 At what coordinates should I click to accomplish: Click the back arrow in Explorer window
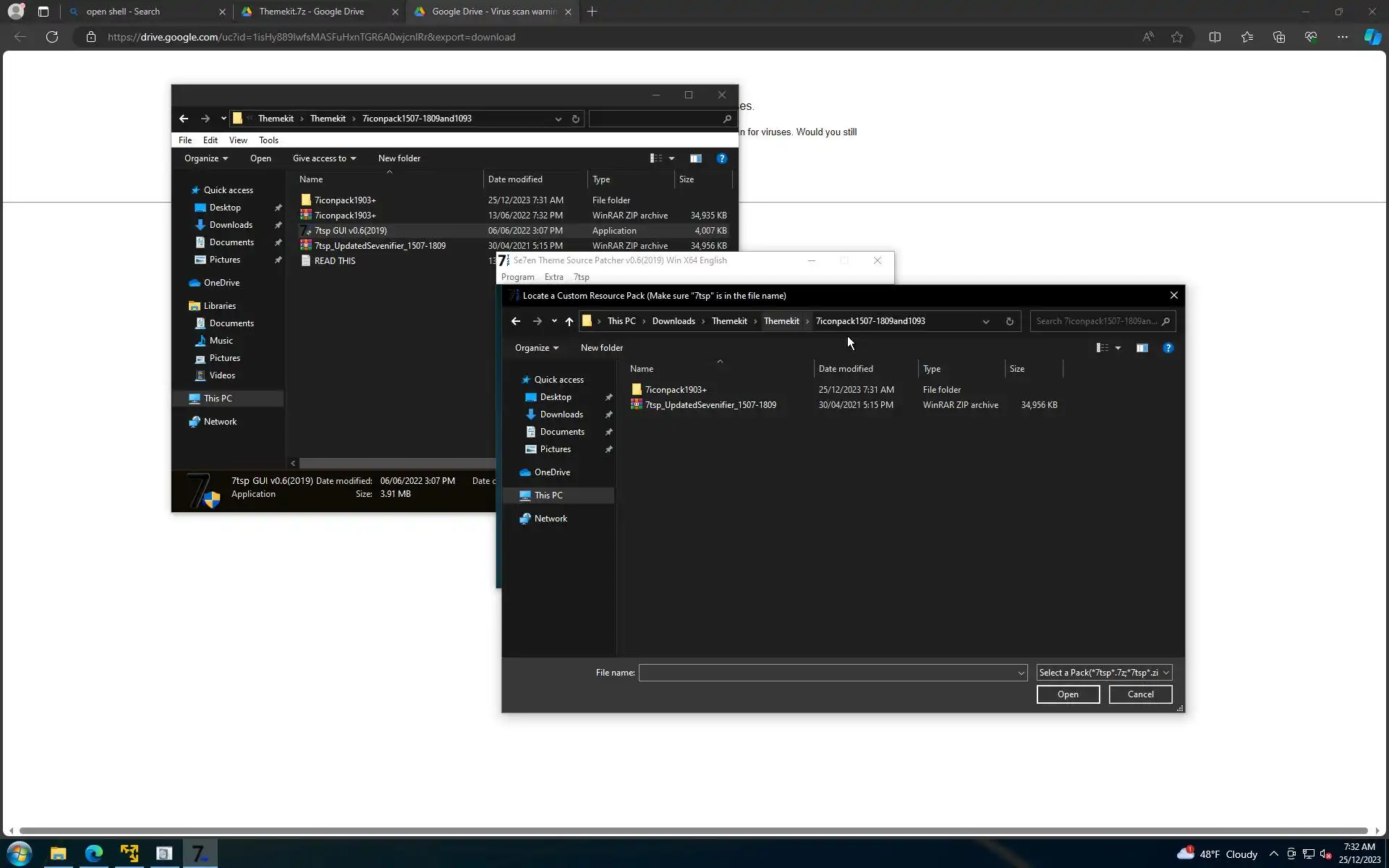pyautogui.click(x=184, y=119)
